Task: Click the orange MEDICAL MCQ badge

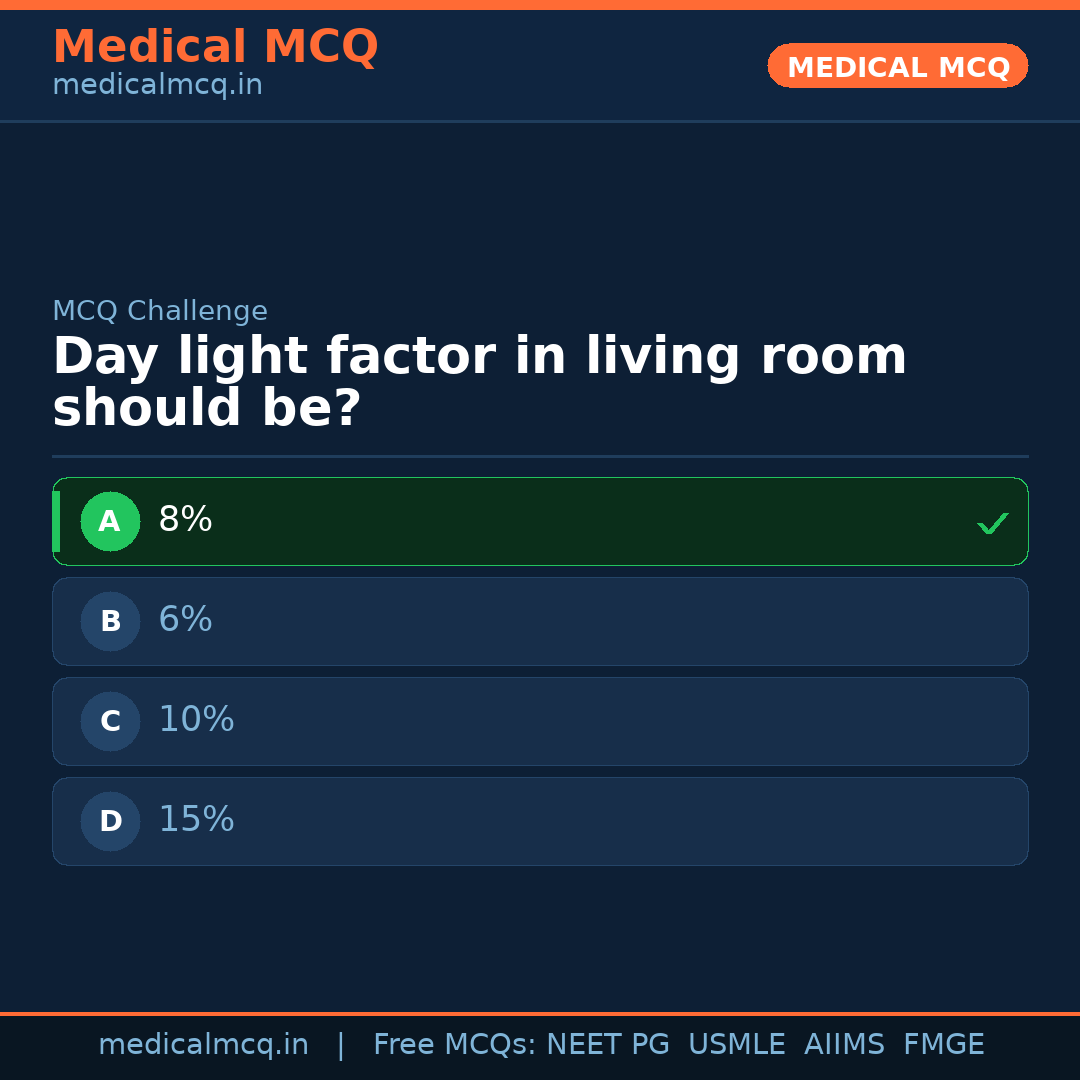Action: pyautogui.click(x=897, y=66)
